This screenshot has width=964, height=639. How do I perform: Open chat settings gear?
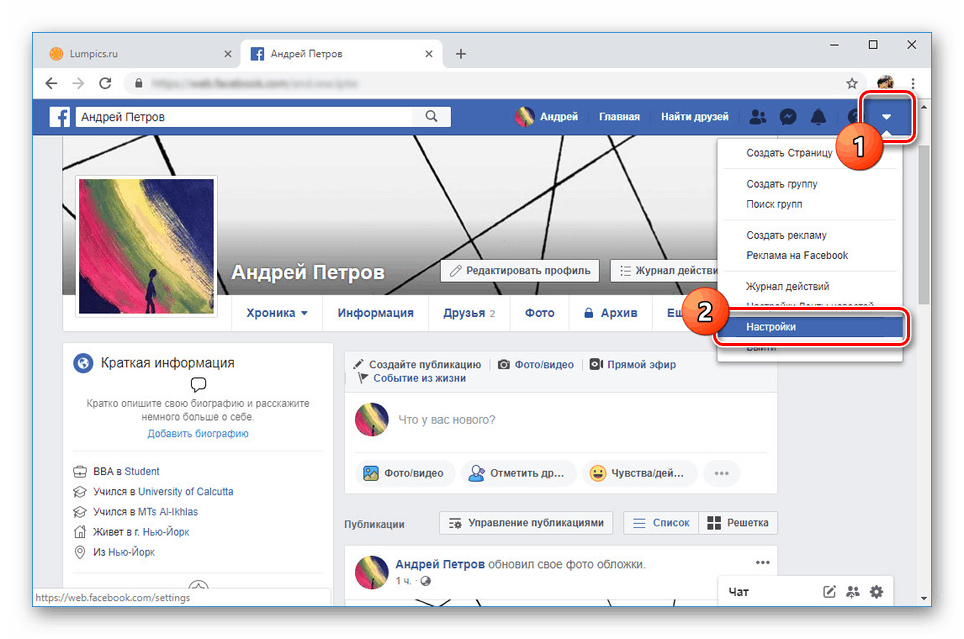coord(876,592)
